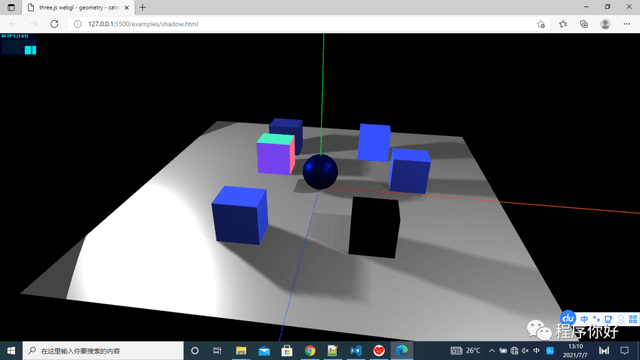
Task: Click the dark blue sphere
Action: pyautogui.click(x=320, y=171)
